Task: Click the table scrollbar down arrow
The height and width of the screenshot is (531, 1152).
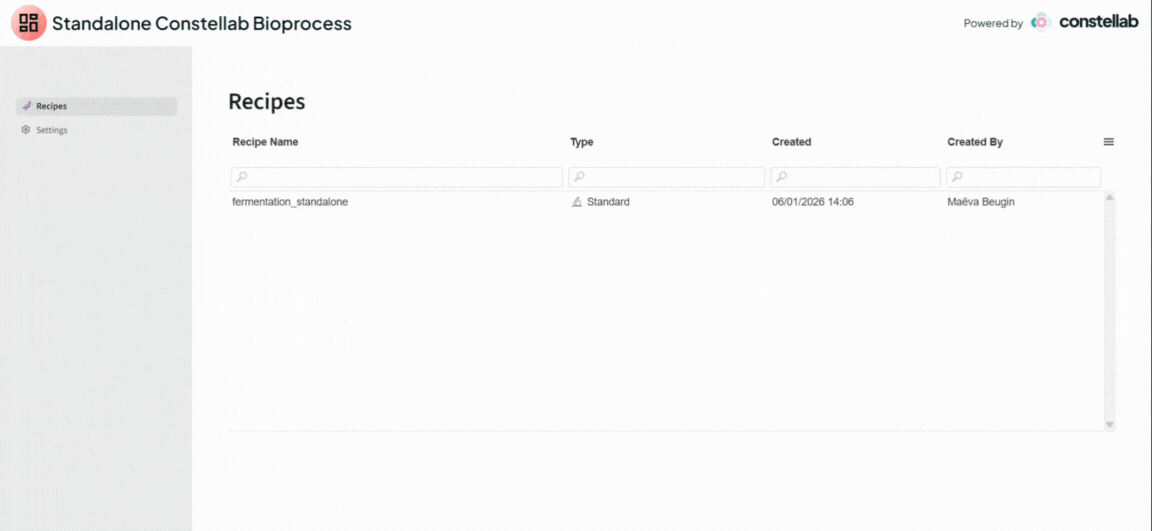Action: click(1109, 425)
